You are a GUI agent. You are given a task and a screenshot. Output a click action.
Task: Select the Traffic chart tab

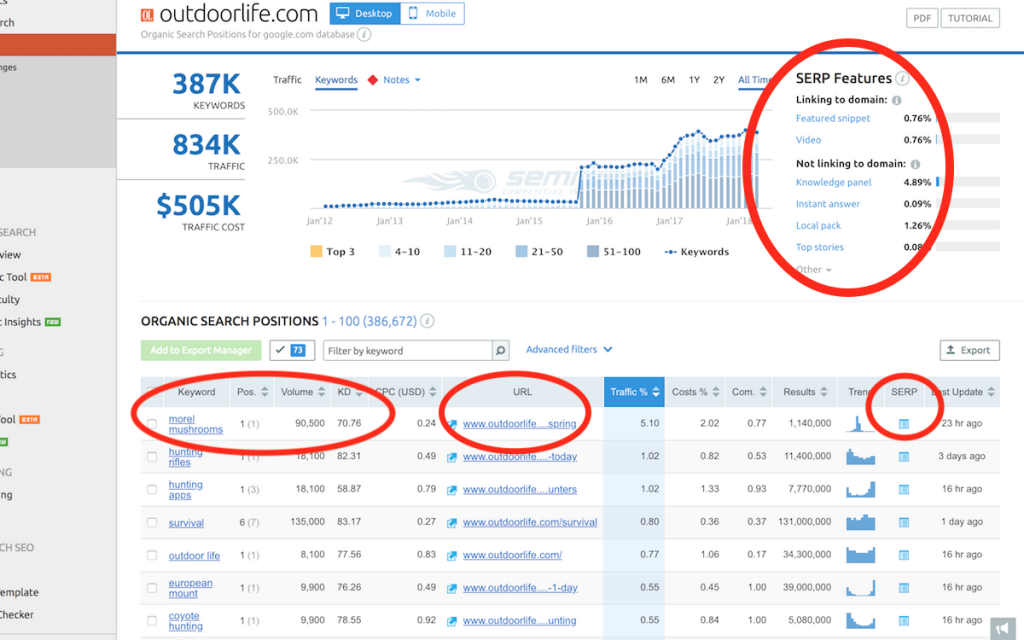point(287,80)
